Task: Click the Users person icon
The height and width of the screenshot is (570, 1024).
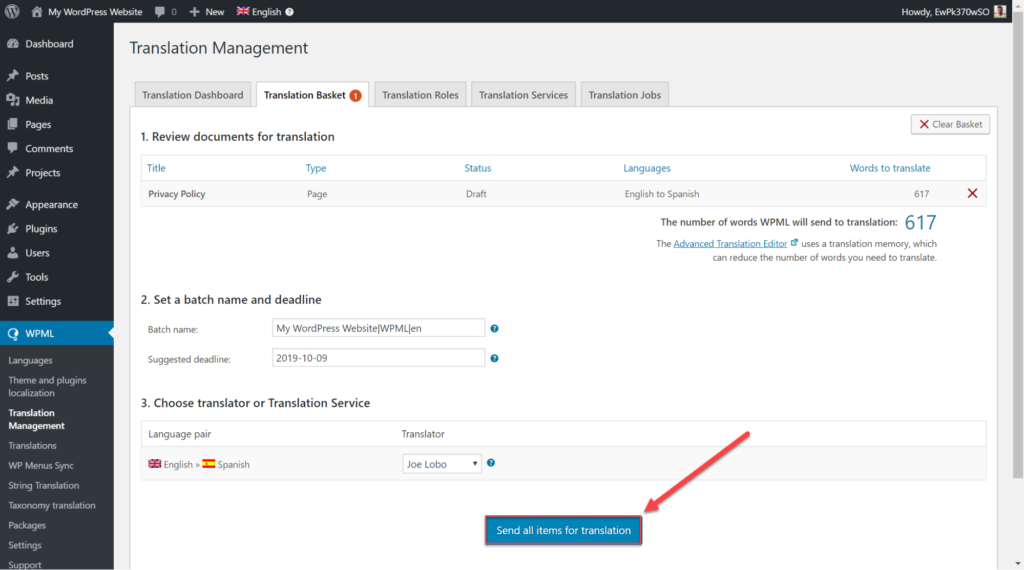Action: 13,253
